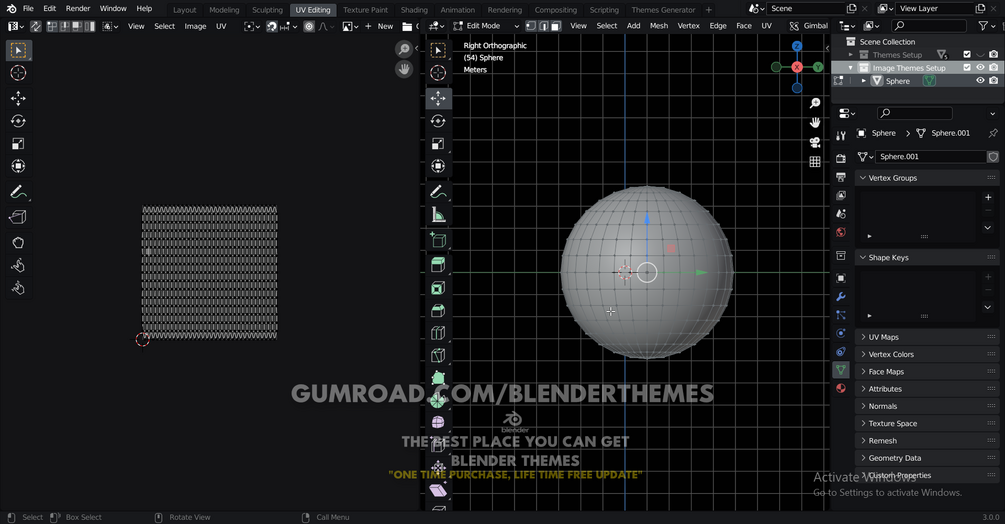Screen dimensions: 1005x524
Task: Enable face select mode in 3D viewport
Action: (556, 26)
